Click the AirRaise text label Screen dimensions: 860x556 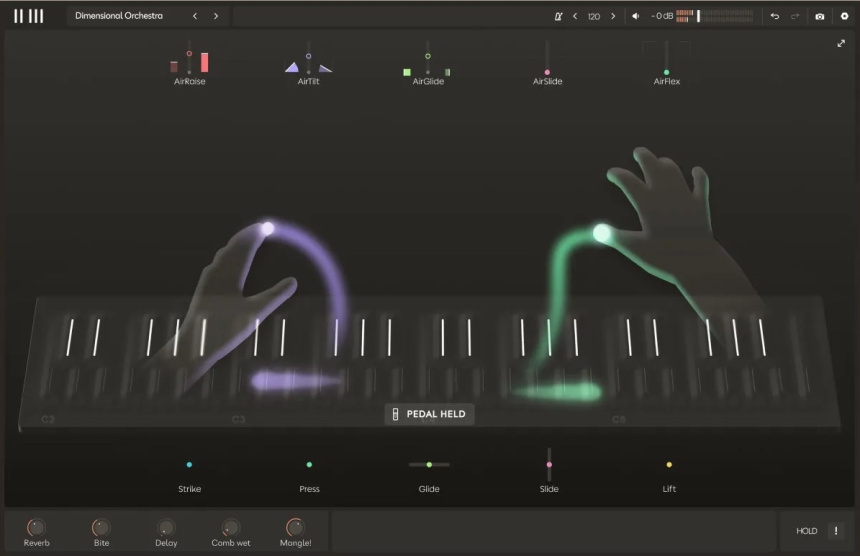190,81
